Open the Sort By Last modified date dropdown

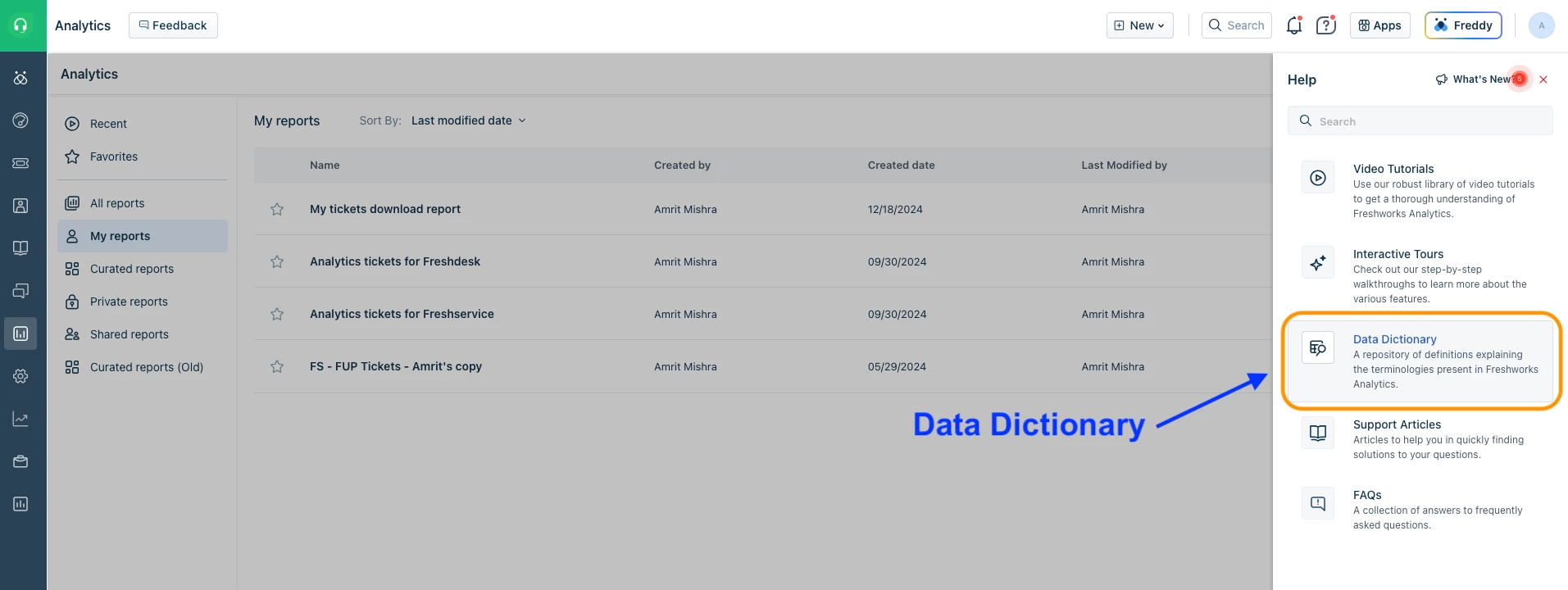tap(469, 120)
